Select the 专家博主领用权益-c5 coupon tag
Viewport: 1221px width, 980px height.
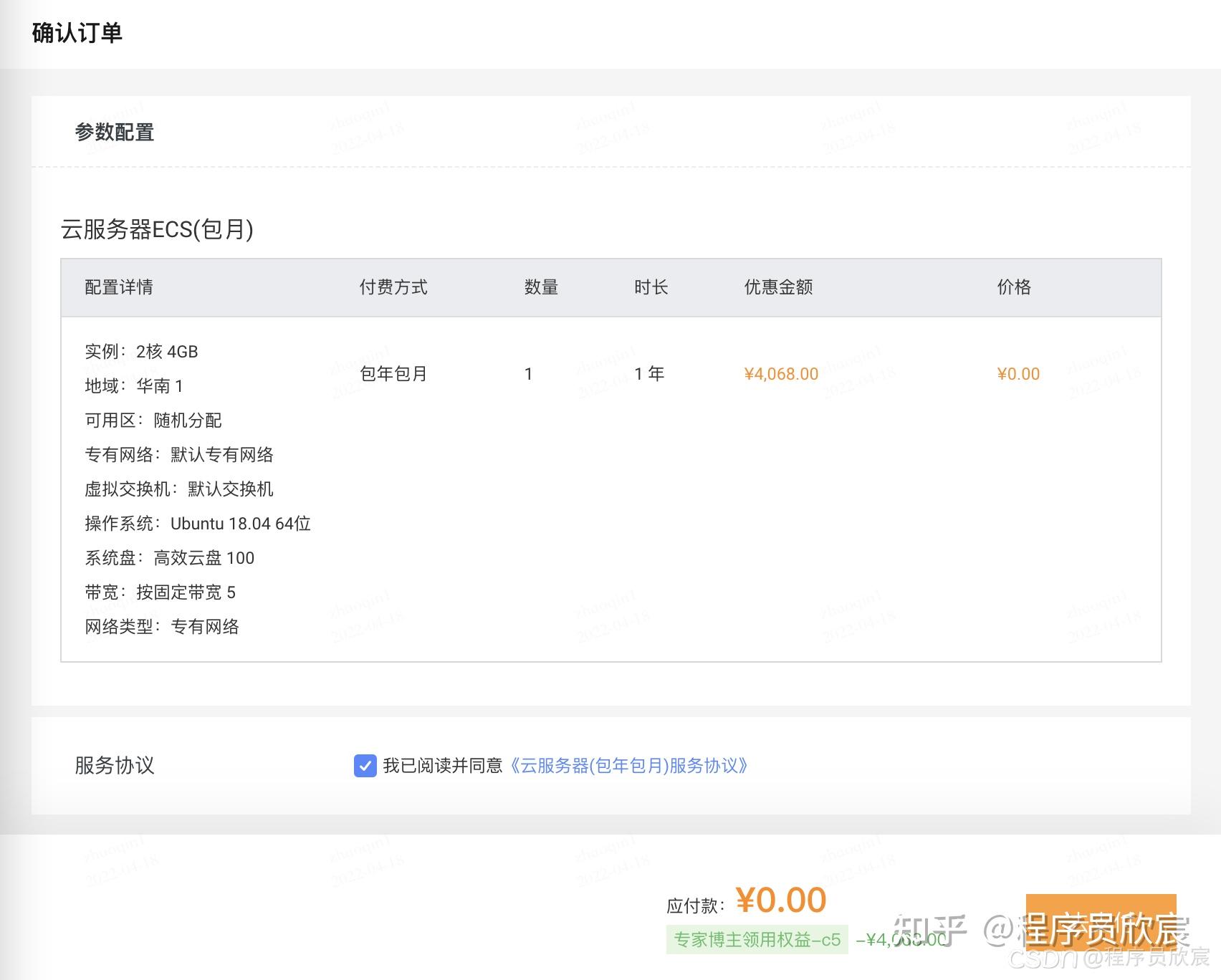point(756,940)
